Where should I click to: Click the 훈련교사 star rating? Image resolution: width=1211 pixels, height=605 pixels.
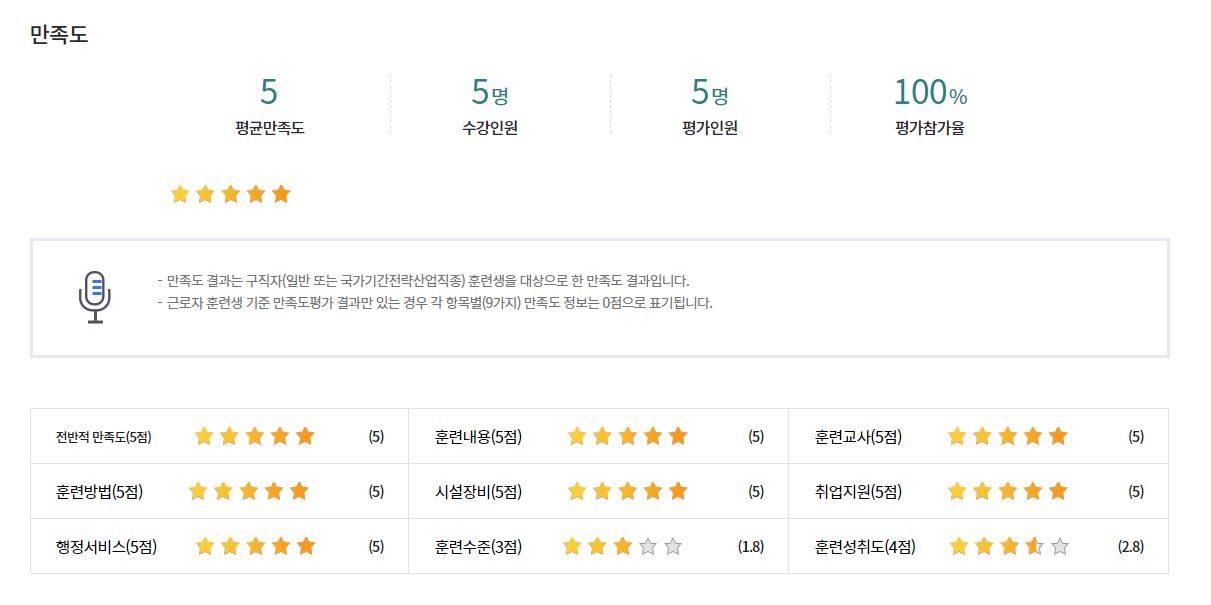click(x=1007, y=436)
